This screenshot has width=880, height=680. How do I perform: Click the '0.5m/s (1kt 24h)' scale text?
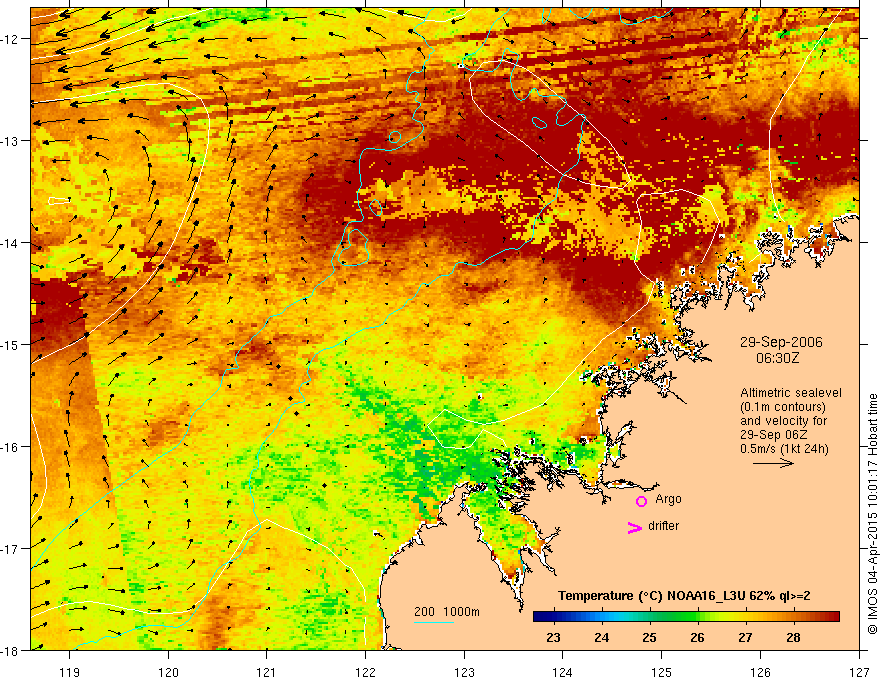tap(784, 449)
